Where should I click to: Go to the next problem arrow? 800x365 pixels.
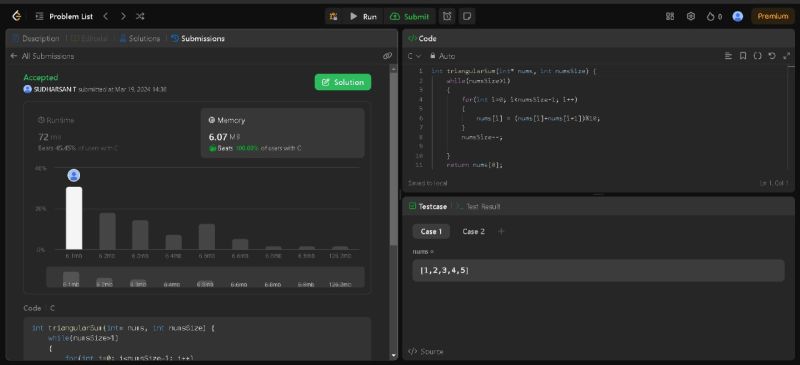(123, 16)
